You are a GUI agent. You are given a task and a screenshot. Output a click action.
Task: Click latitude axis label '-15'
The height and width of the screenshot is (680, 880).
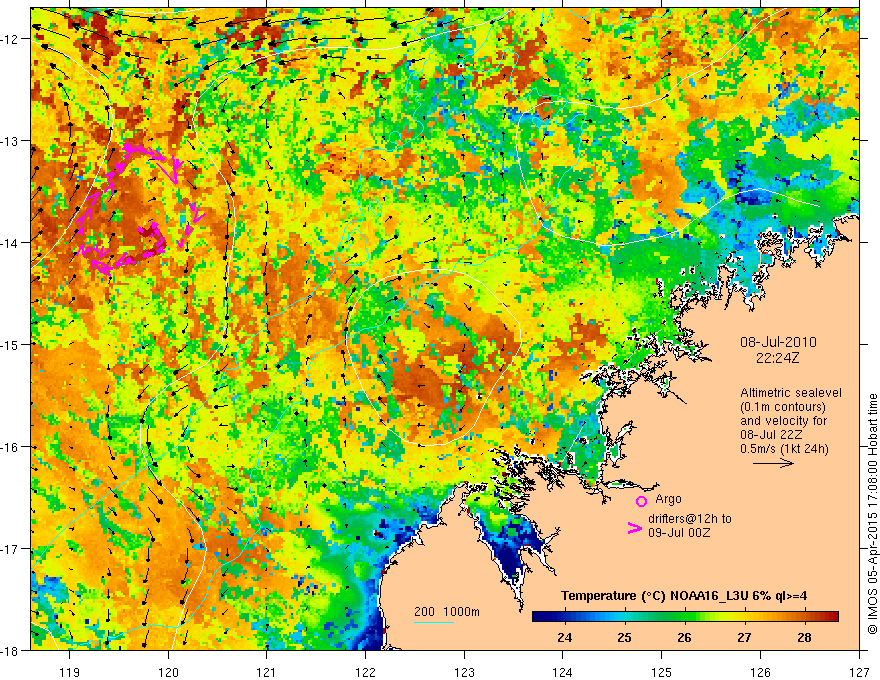[11, 344]
